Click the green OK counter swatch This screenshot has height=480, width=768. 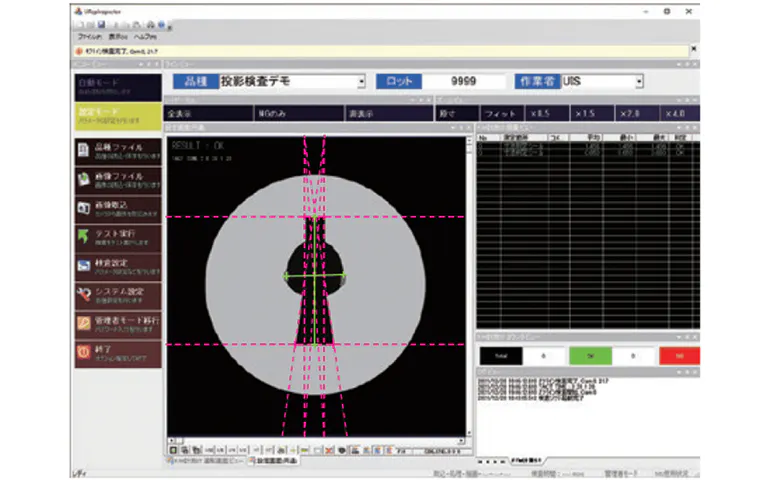(591, 355)
